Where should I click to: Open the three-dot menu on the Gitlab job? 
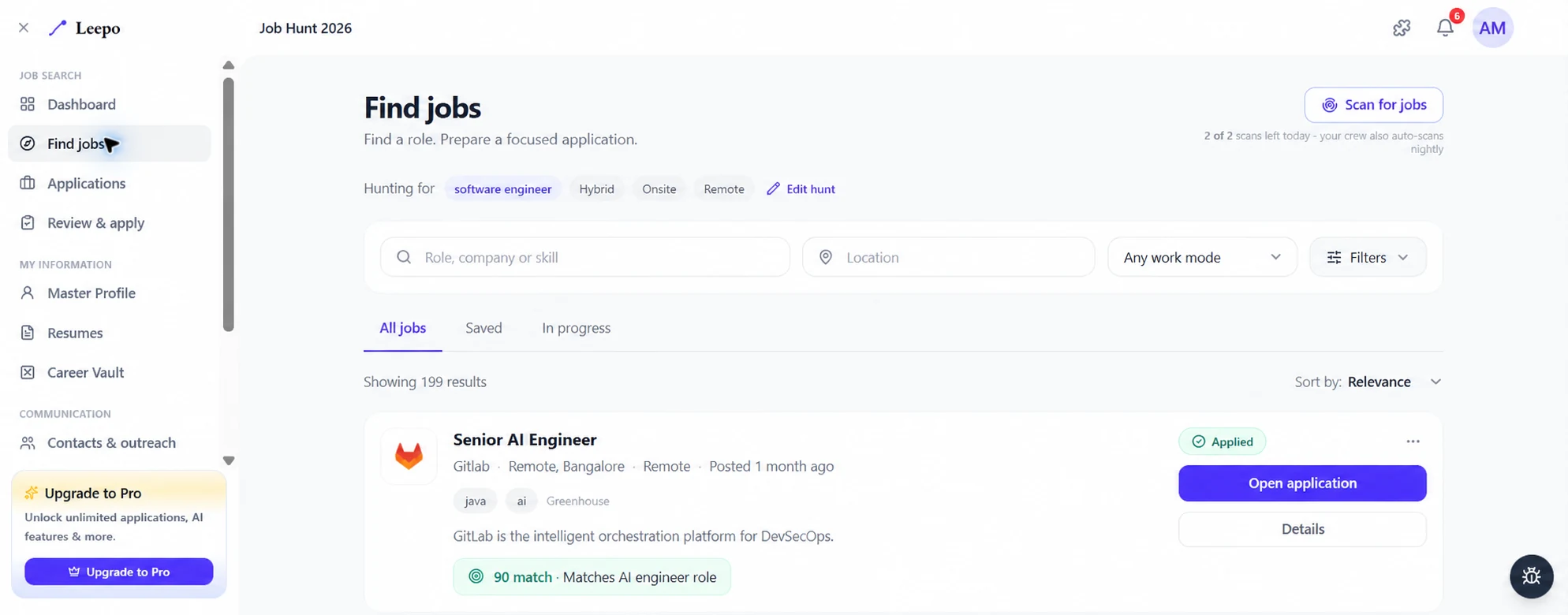pos(1413,442)
